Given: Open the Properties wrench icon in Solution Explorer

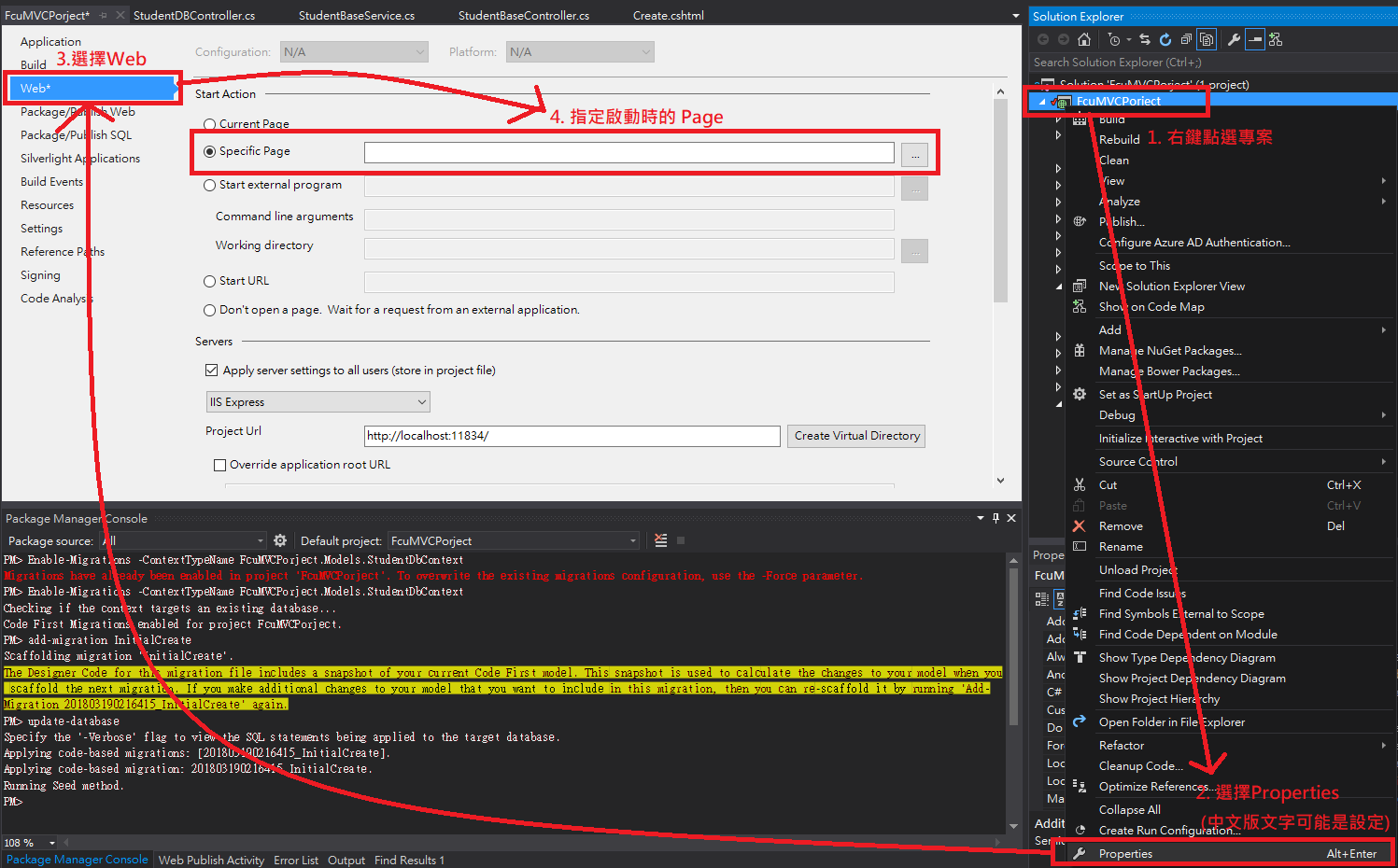Looking at the screenshot, I should [x=1235, y=39].
